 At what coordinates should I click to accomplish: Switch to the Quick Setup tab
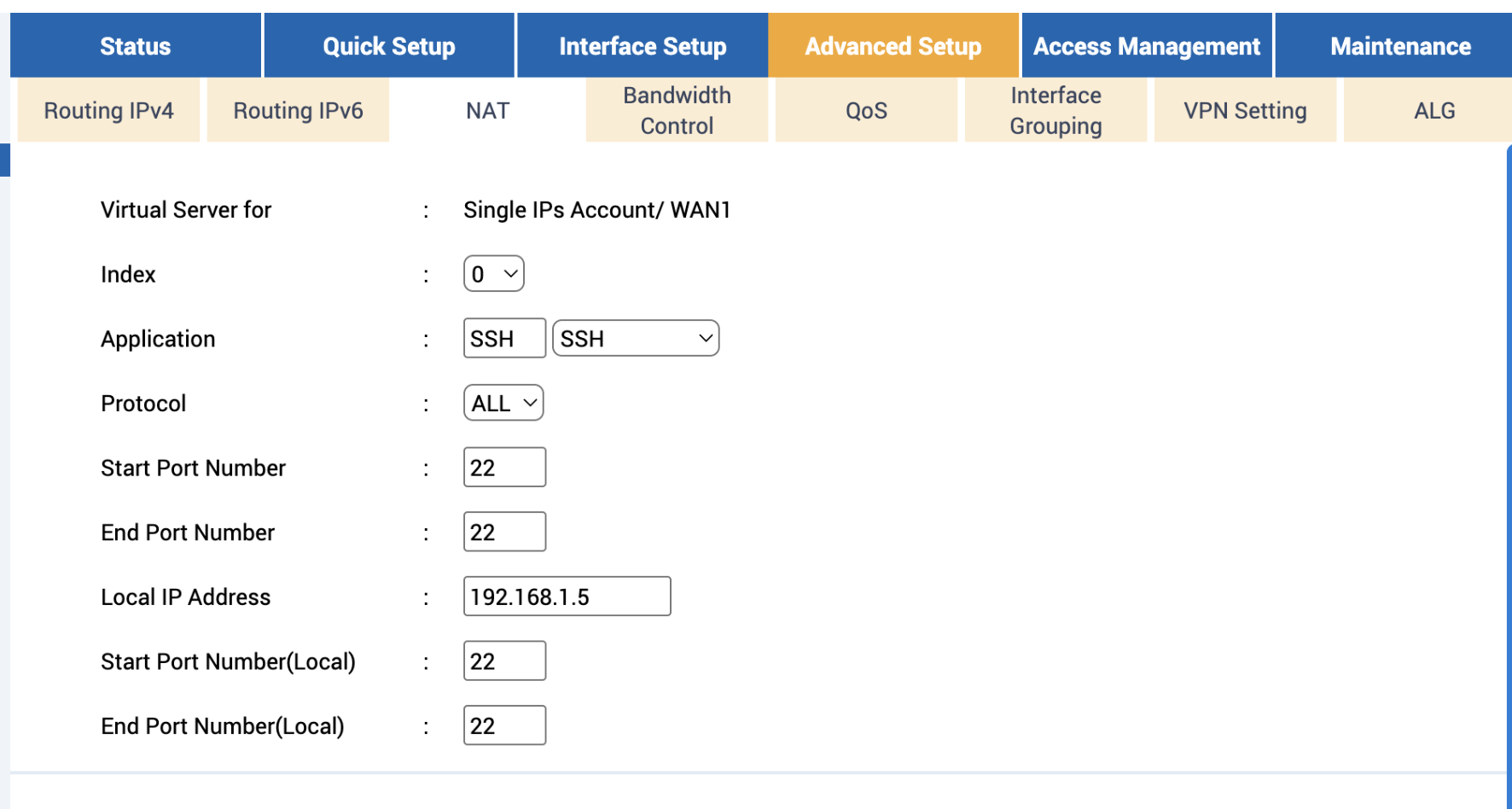388,46
